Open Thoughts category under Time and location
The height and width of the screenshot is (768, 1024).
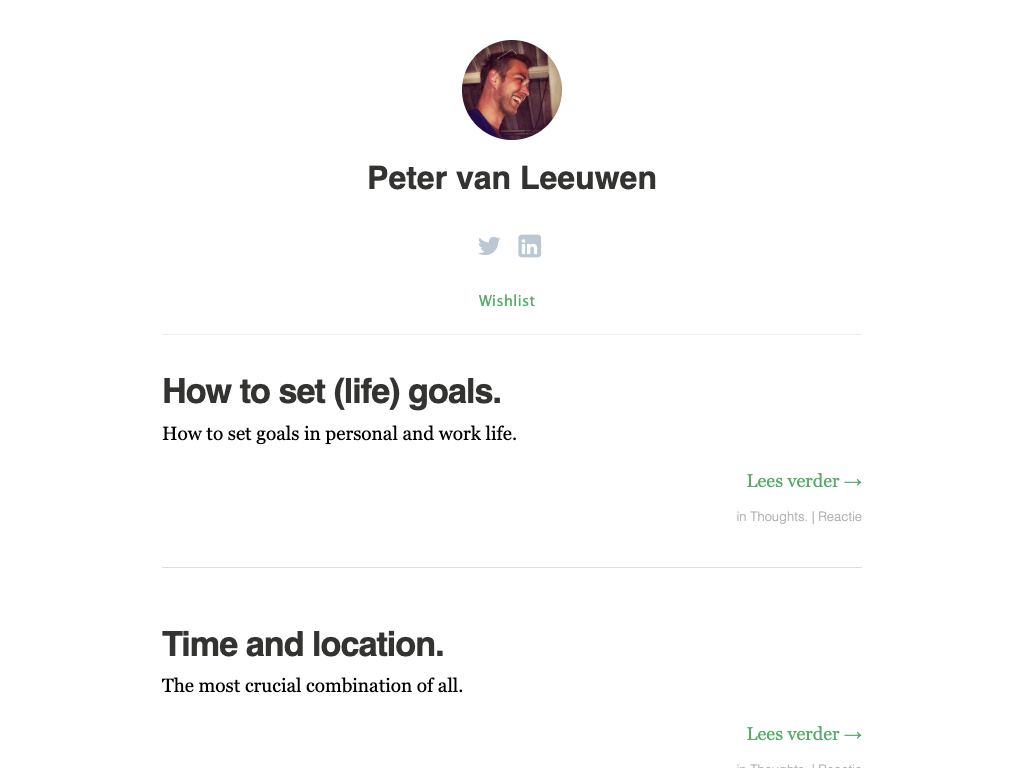tap(778, 765)
